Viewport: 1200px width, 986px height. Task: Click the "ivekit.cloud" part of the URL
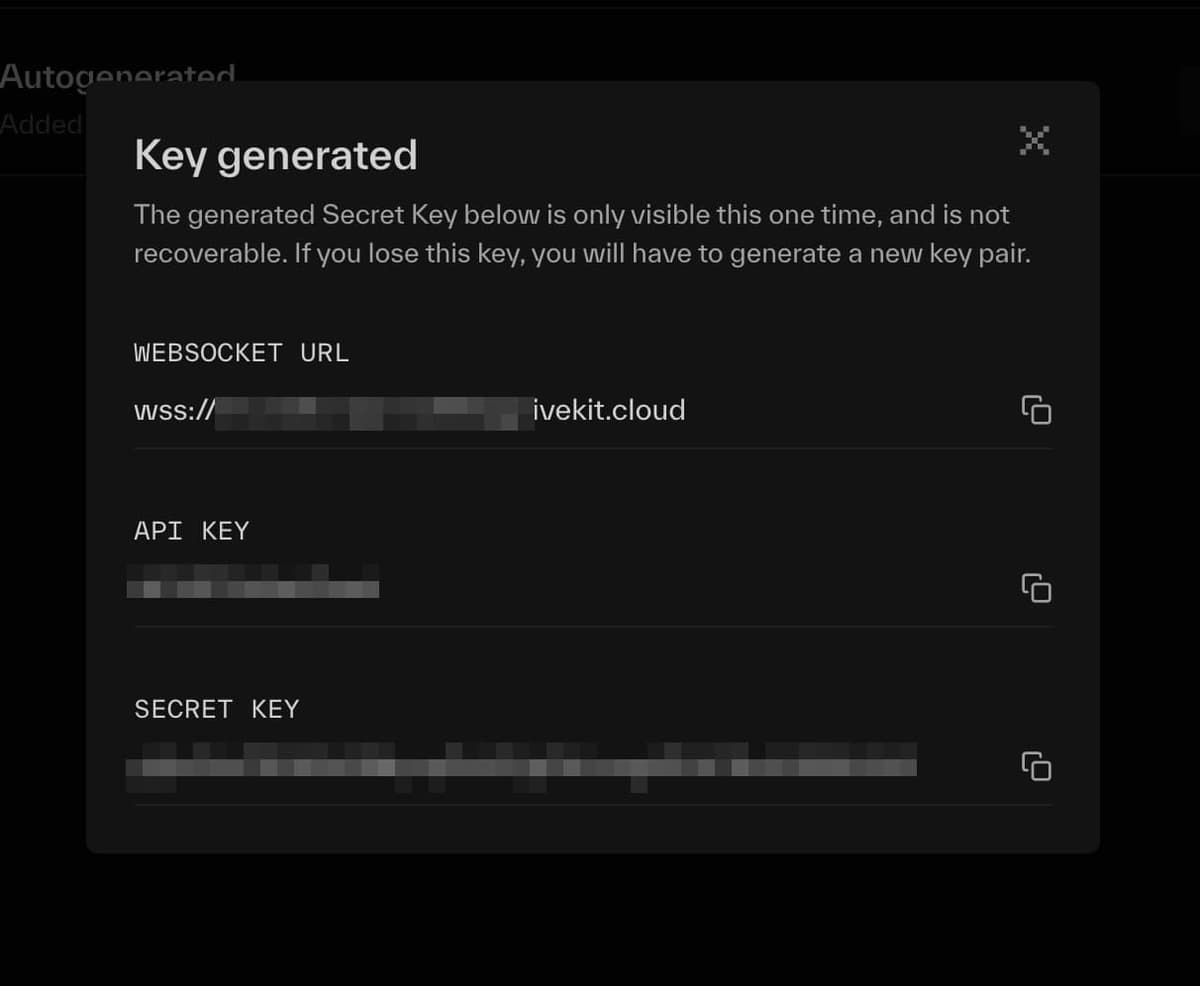tap(610, 411)
